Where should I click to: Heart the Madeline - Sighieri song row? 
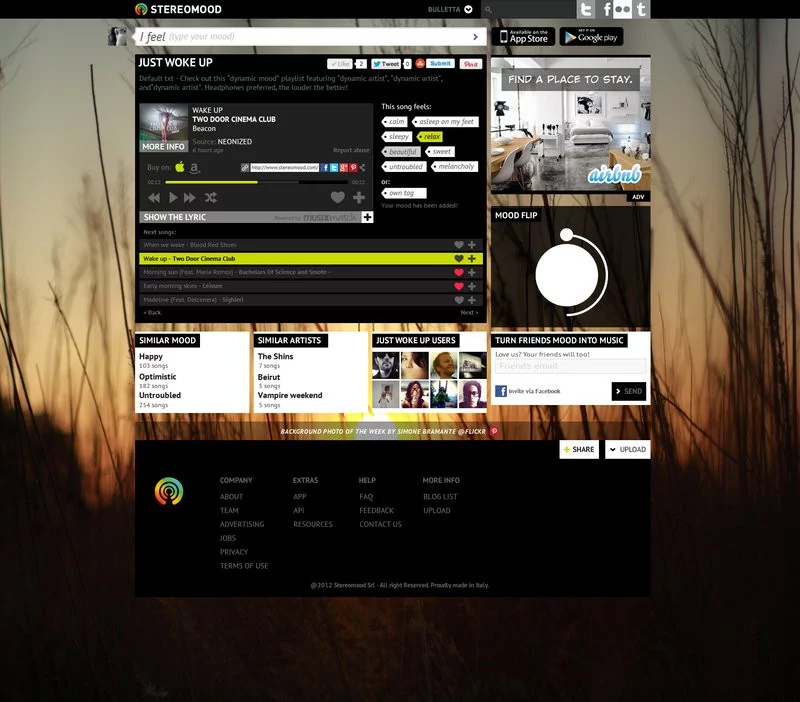point(459,300)
